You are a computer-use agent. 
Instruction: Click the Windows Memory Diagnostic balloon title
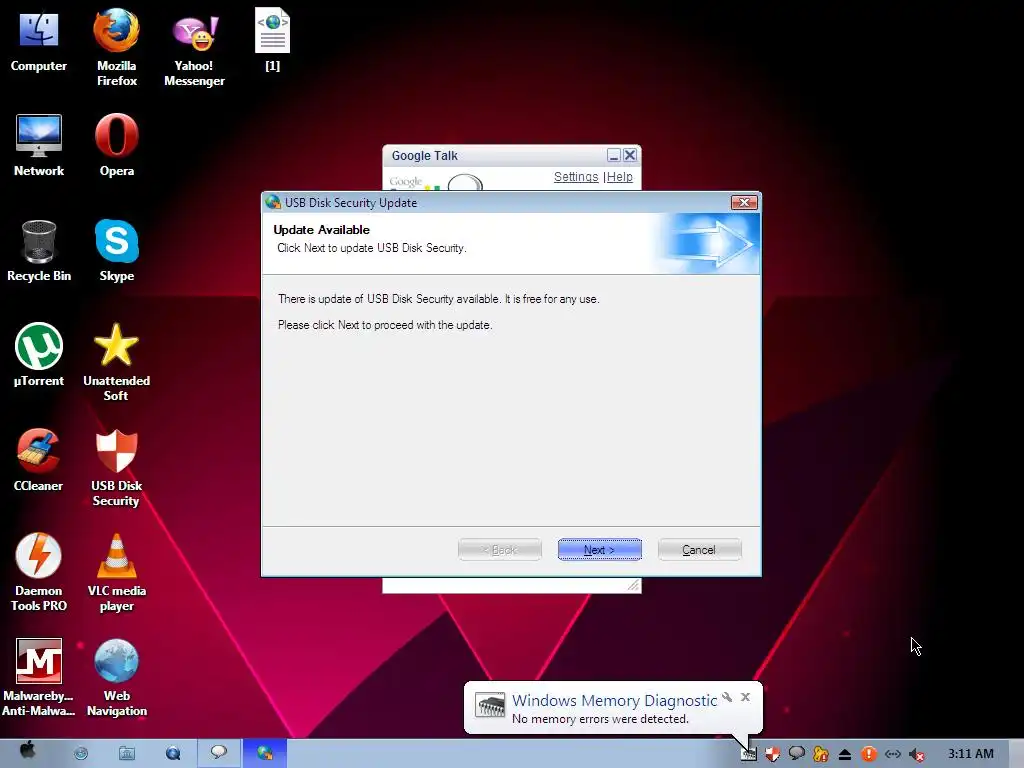[x=615, y=701]
